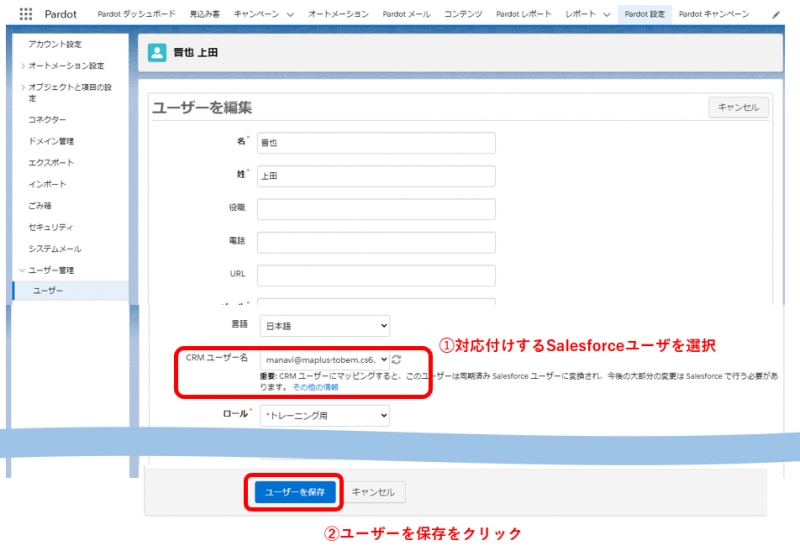Click the user avatar icon beside 晋也 上田
Image resolution: width=800 pixels, height=551 pixels.
(157, 53)
